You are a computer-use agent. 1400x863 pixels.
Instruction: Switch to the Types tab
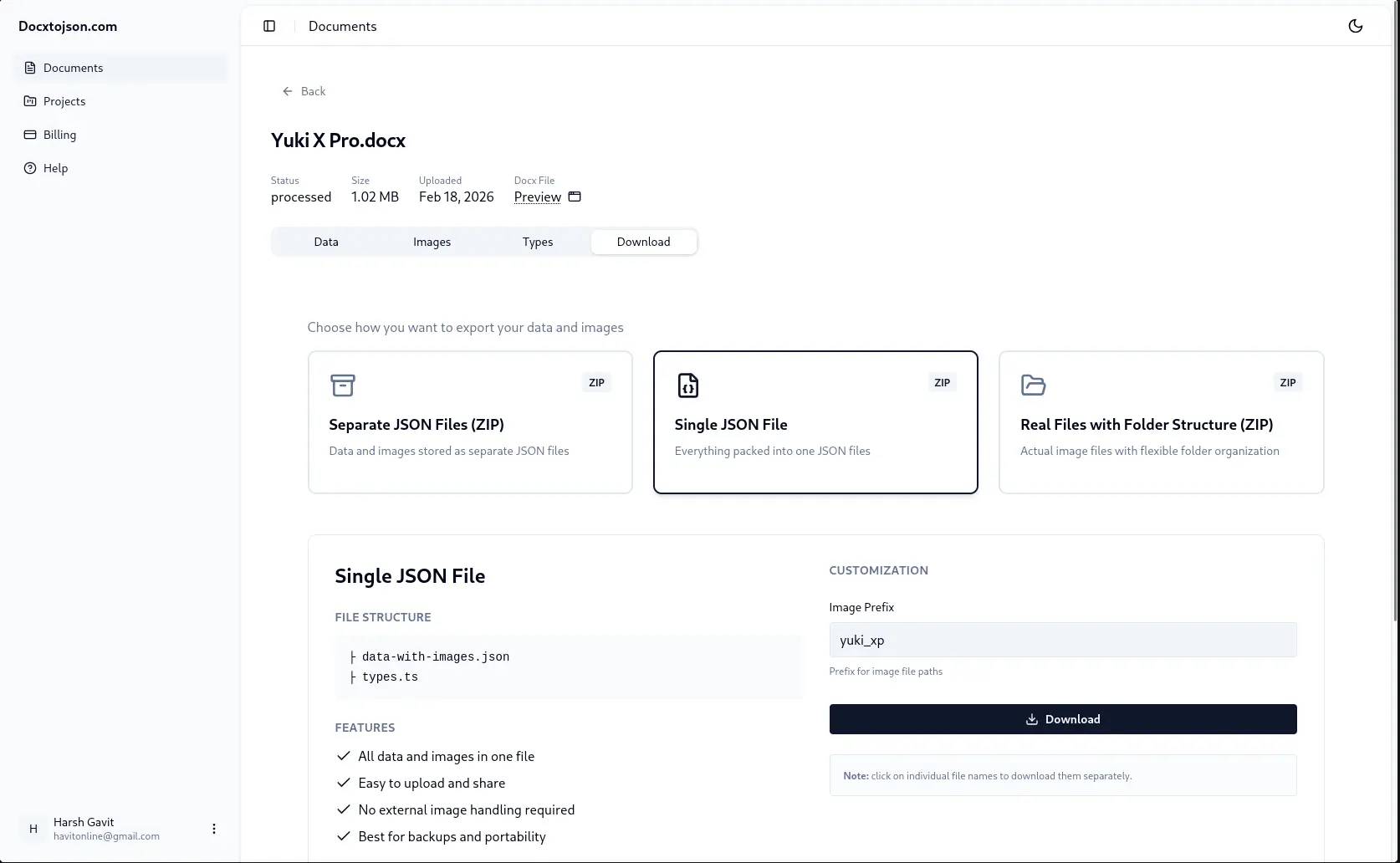pyautogui.click(x=538, y=242)
